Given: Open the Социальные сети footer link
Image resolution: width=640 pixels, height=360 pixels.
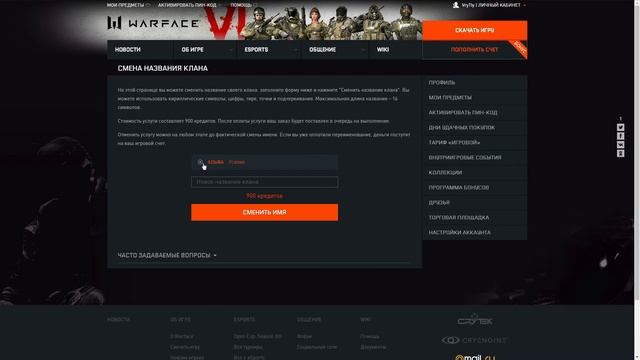Looking at the screenshot, I should 317,347.
